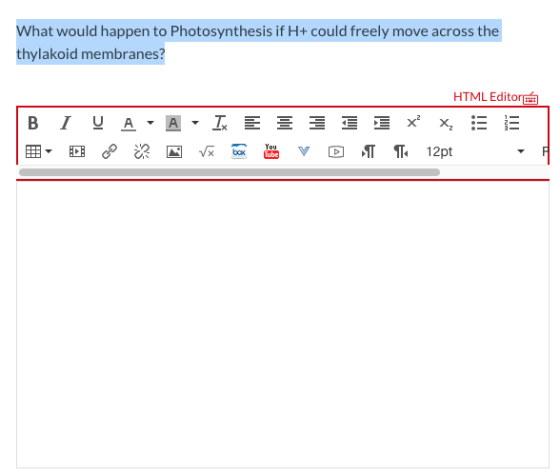560x476 pixels.
Task: Toggle bold formatting
Action: pos(33,123)
